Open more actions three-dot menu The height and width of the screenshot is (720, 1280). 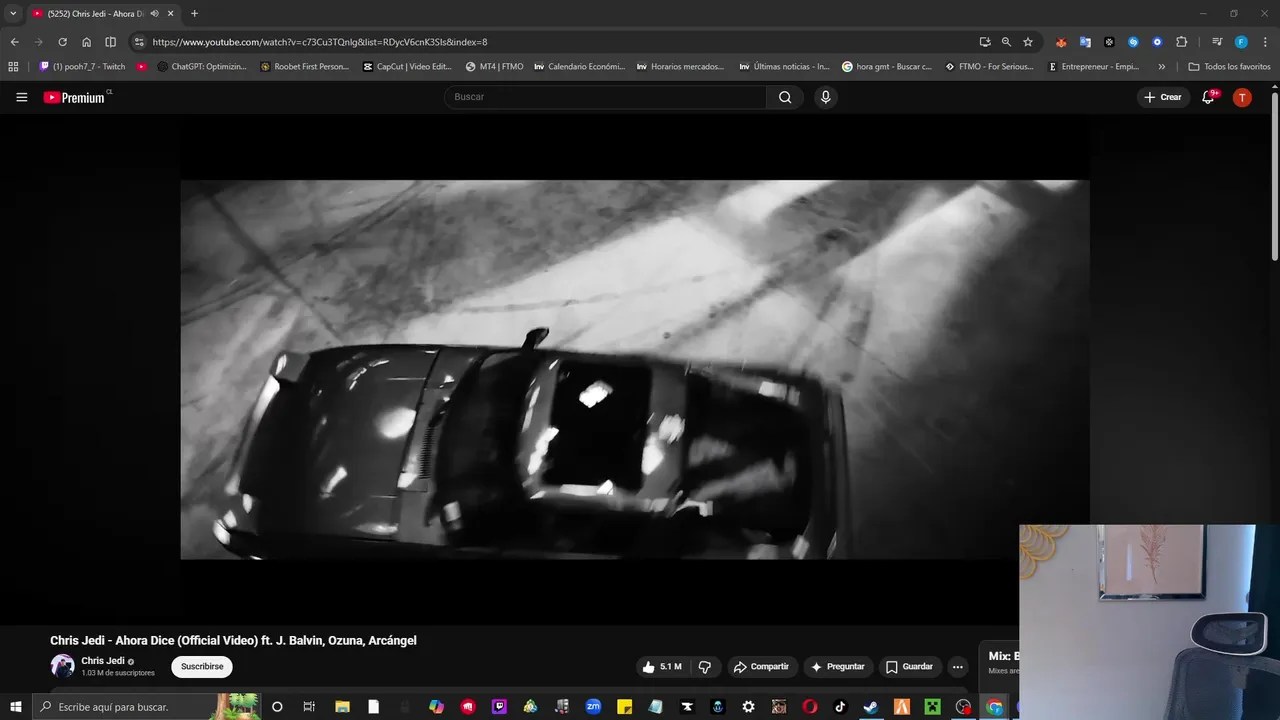click(957, 667)
